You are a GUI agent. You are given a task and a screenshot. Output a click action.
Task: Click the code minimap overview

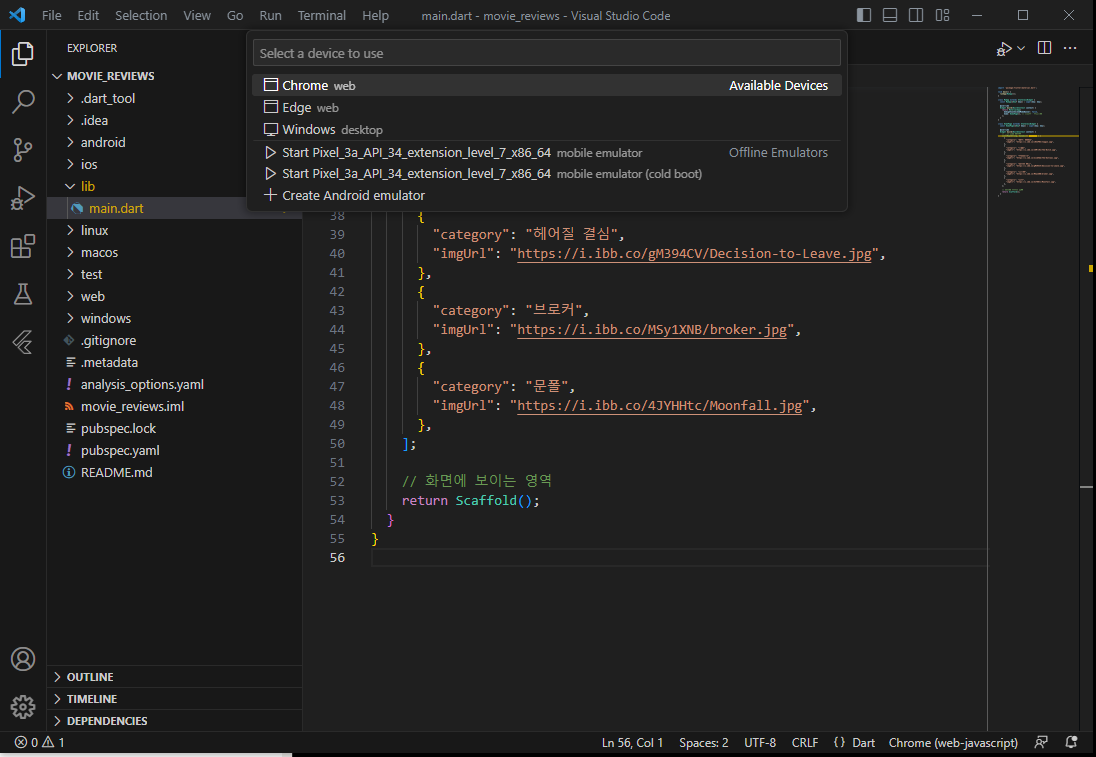point(1036,142)
